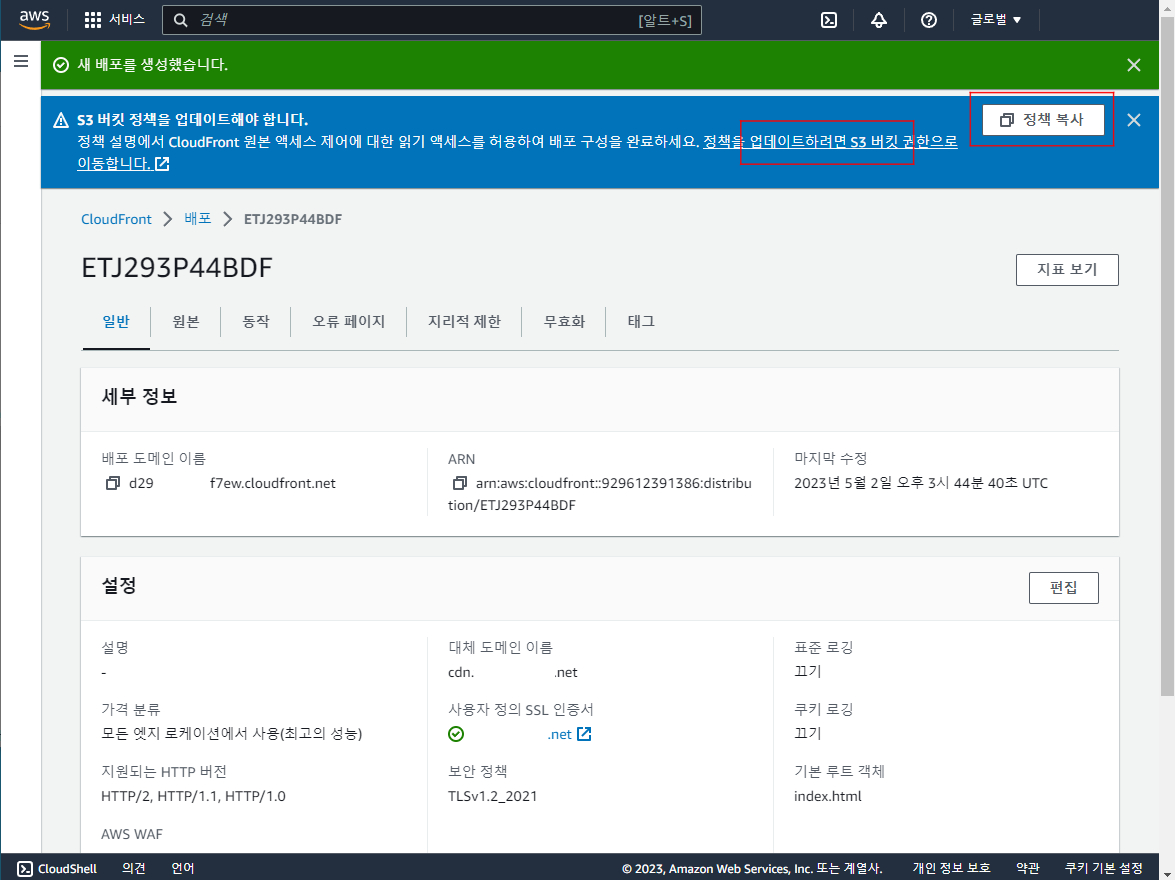1175x880 pixels.
Task: Select HTTP/2, HTTP/1.1, HTTP/1.0 text
Action: click(193, 796)
